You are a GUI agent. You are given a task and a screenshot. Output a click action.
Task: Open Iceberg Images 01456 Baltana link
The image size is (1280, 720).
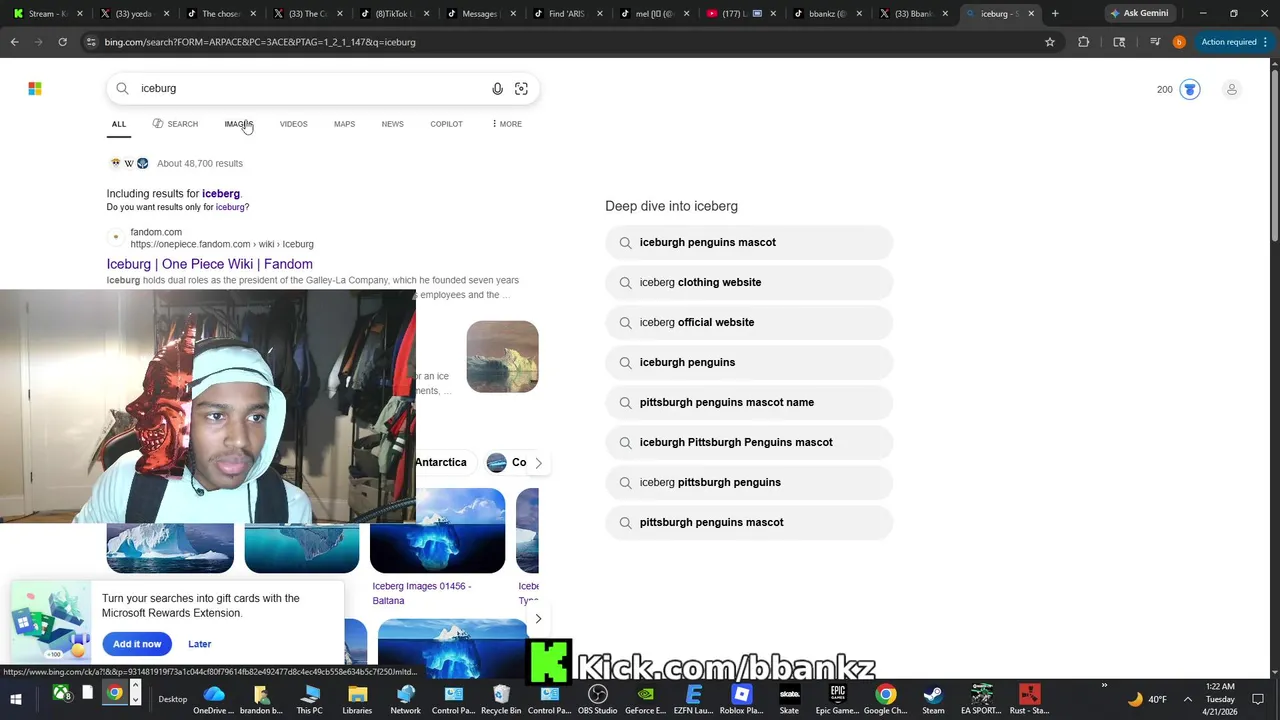click(x=422, y=593)
